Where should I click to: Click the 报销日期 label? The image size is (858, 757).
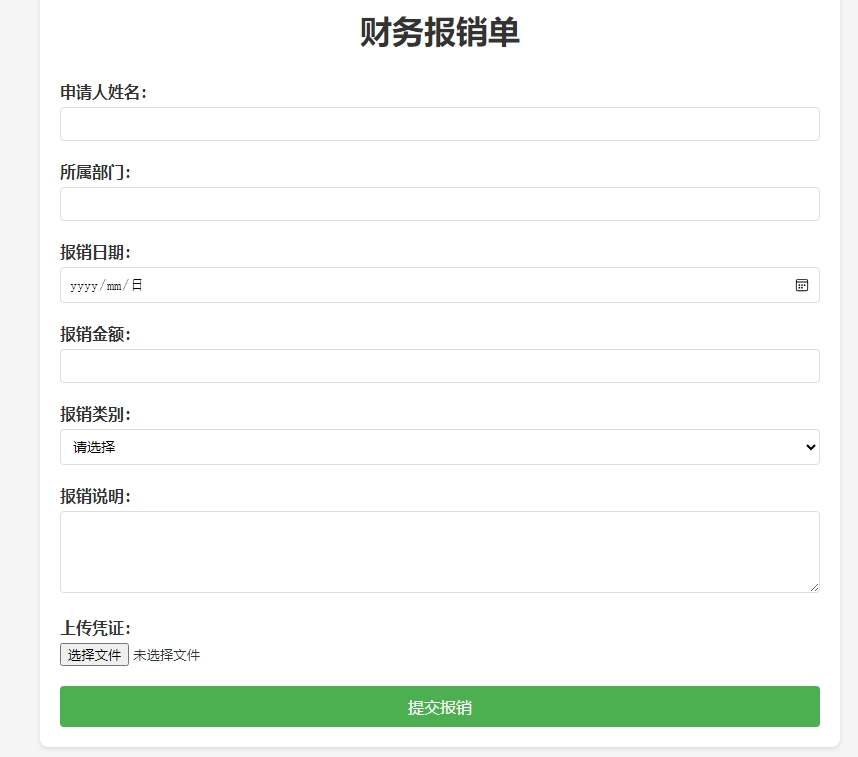(x=95, y=252)
